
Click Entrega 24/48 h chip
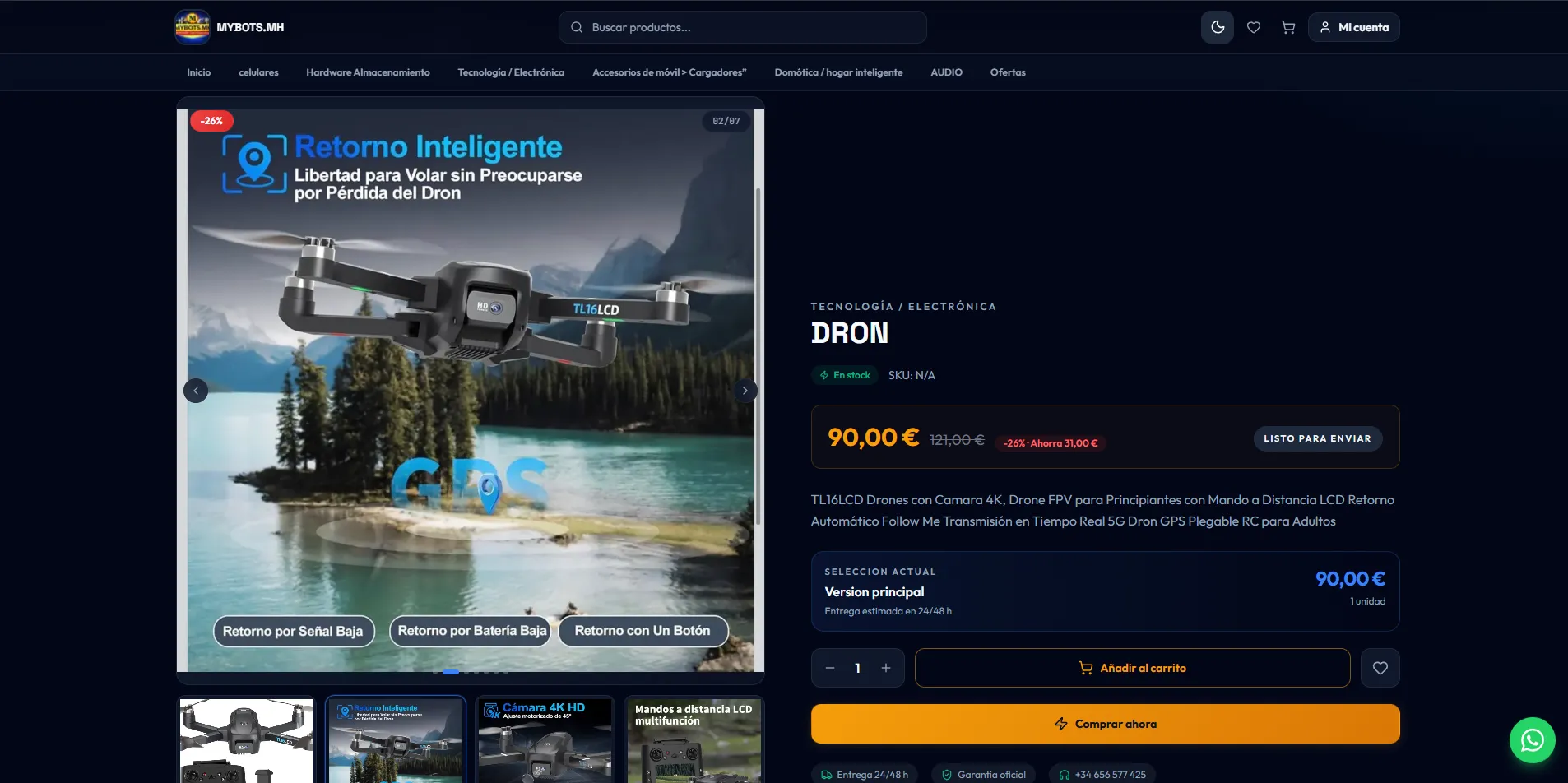(x=865, y=775)
